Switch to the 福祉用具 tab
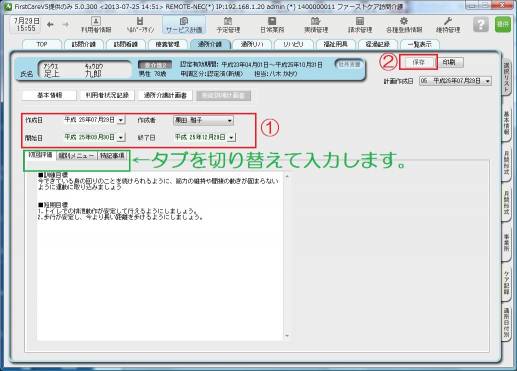The image size is (517, 371). [x=336, y=44]
